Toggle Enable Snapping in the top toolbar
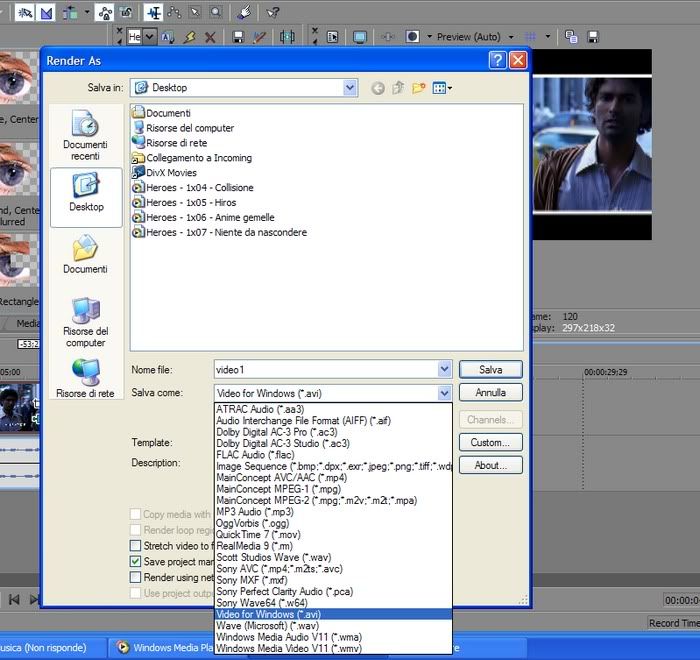700x660 pixels. [24, 13]
